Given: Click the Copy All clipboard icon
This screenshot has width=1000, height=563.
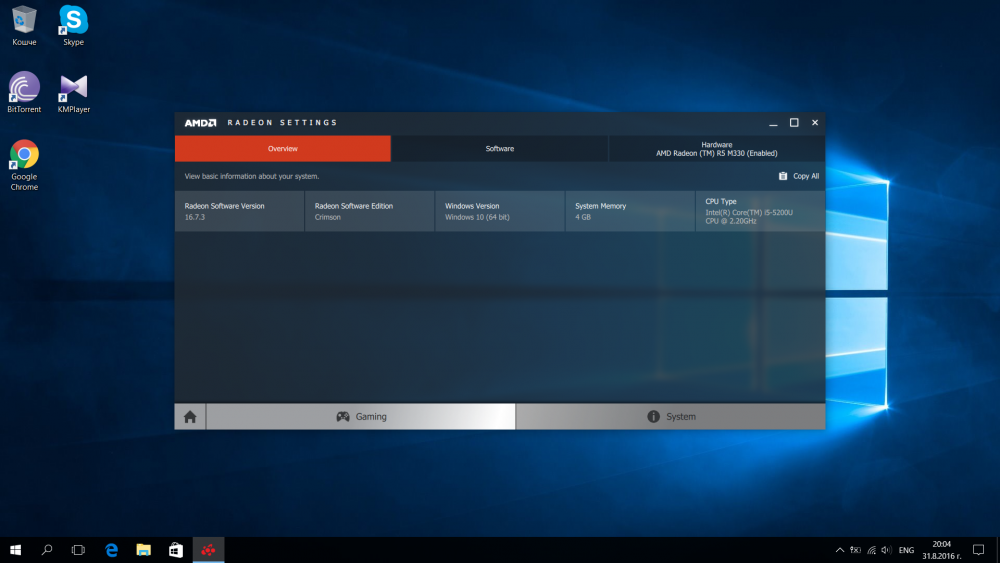Looking at the screenshot, I should coord(783,176).
